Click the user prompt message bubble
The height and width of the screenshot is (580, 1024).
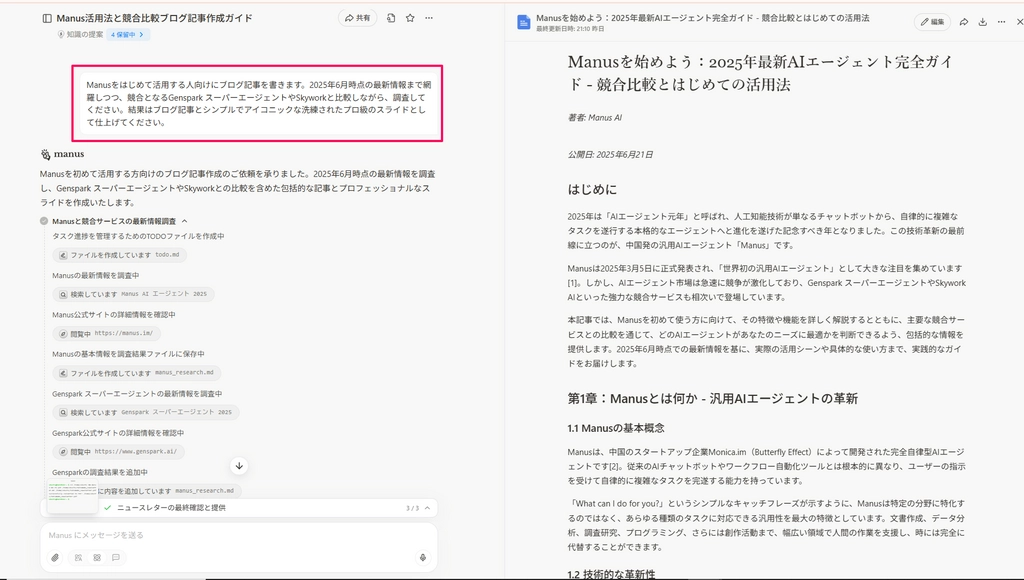pyautogui.click(x=258, y=103)
